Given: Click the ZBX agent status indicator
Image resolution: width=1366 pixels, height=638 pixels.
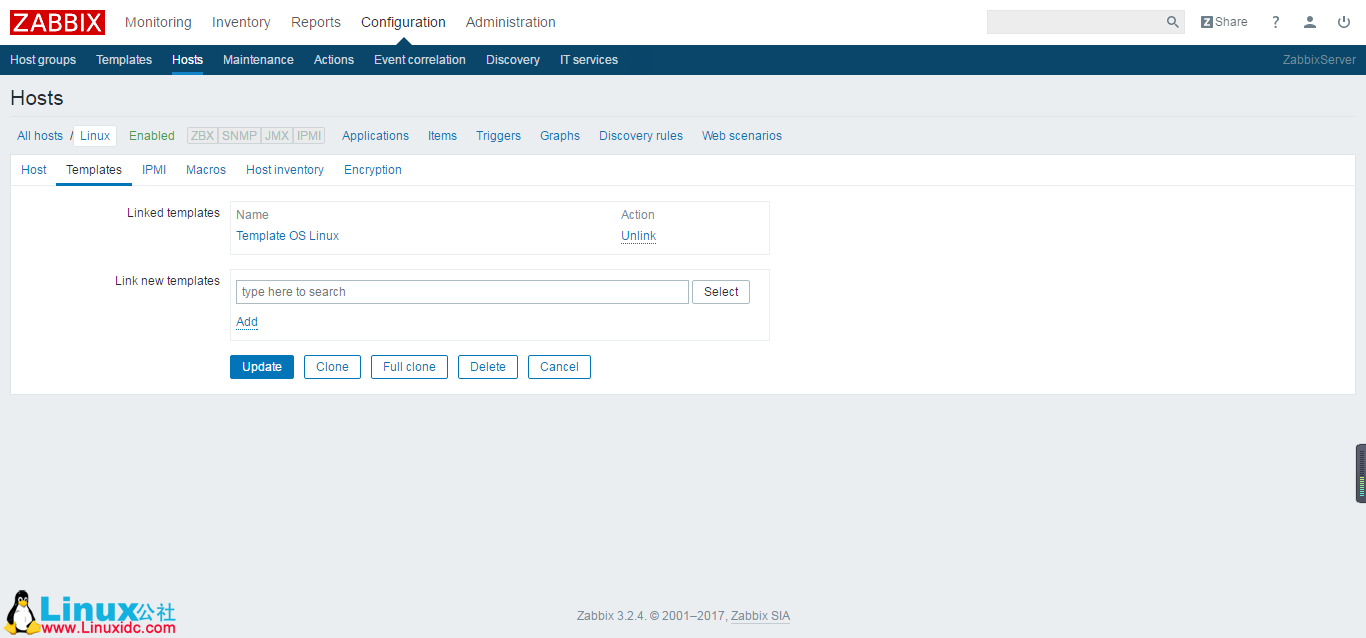Looking at the screenshot, I should coord(202,135).
